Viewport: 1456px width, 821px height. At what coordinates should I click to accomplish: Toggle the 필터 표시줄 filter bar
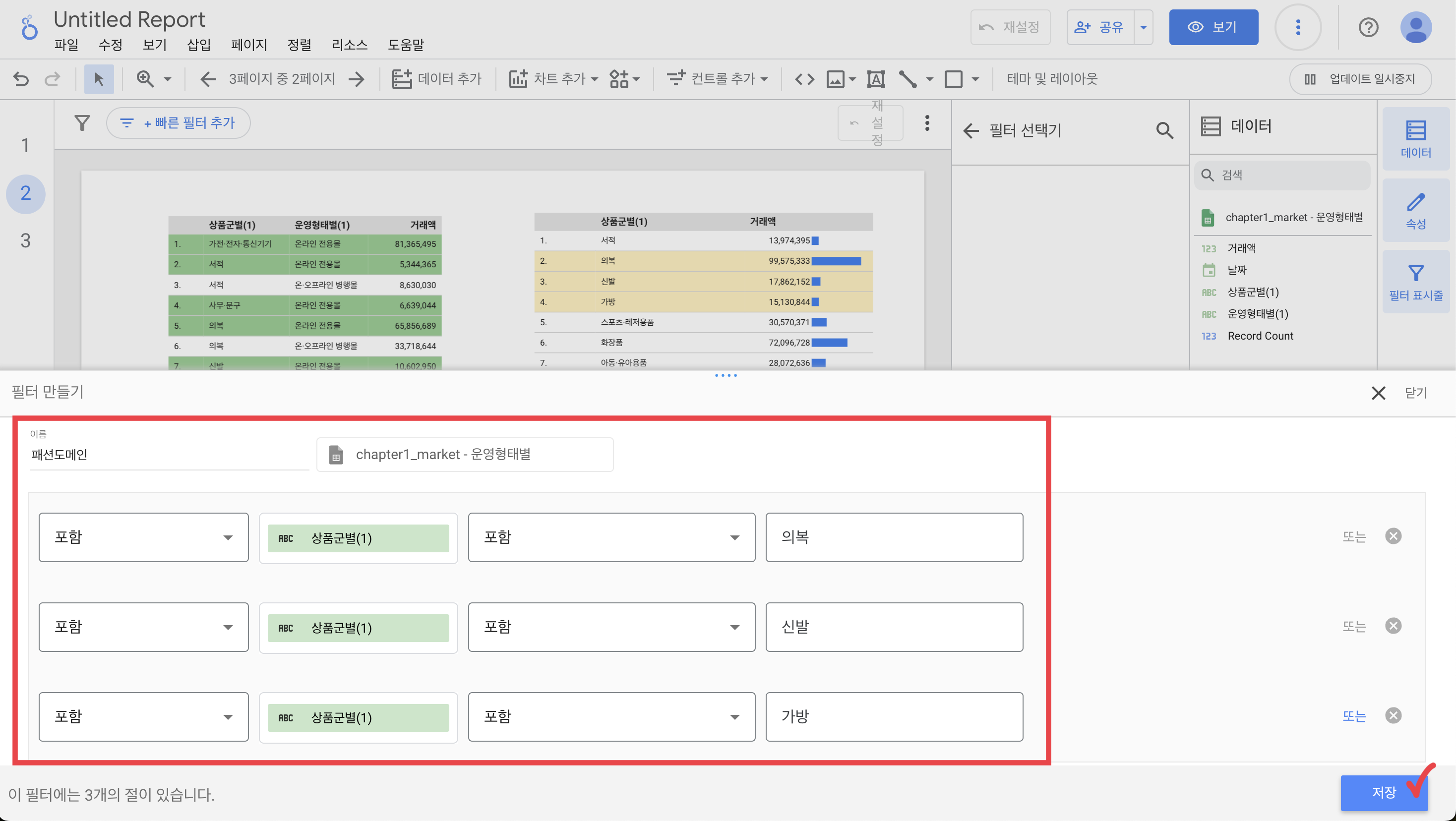[x=1415, y=282]
